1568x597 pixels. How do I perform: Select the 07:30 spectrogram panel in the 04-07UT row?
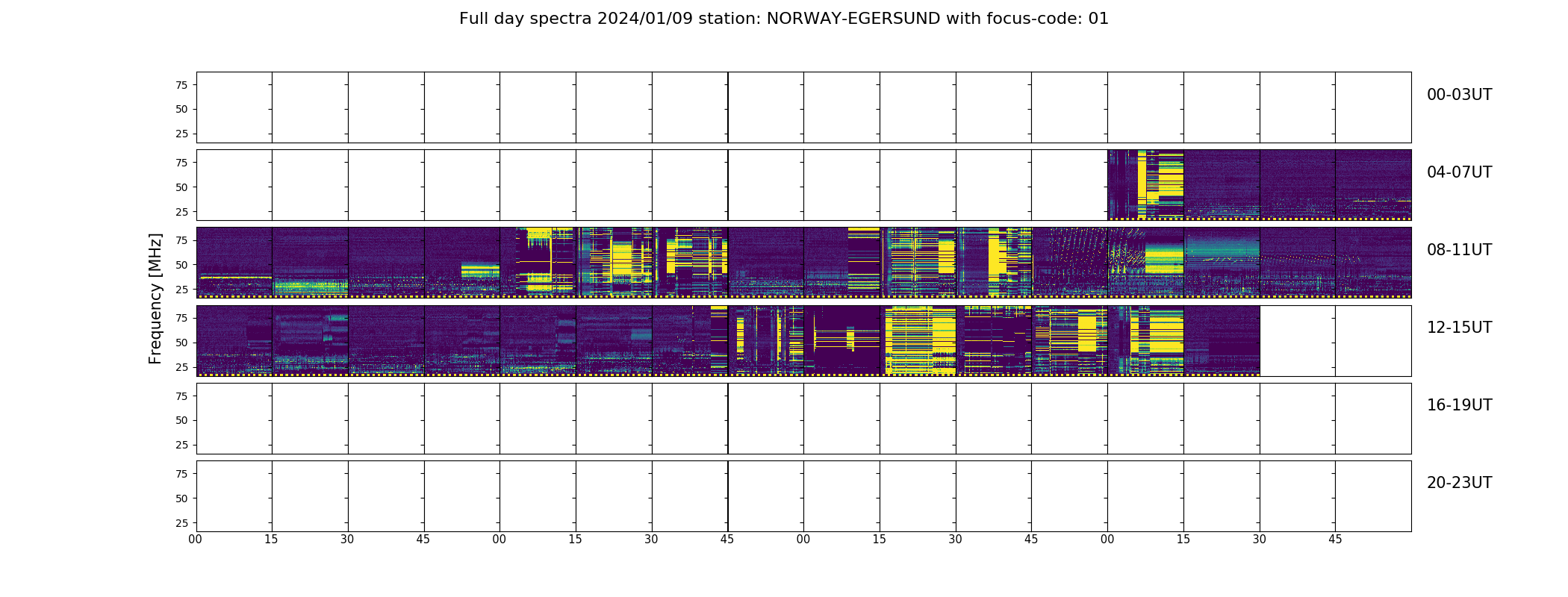pos(1298,185)
